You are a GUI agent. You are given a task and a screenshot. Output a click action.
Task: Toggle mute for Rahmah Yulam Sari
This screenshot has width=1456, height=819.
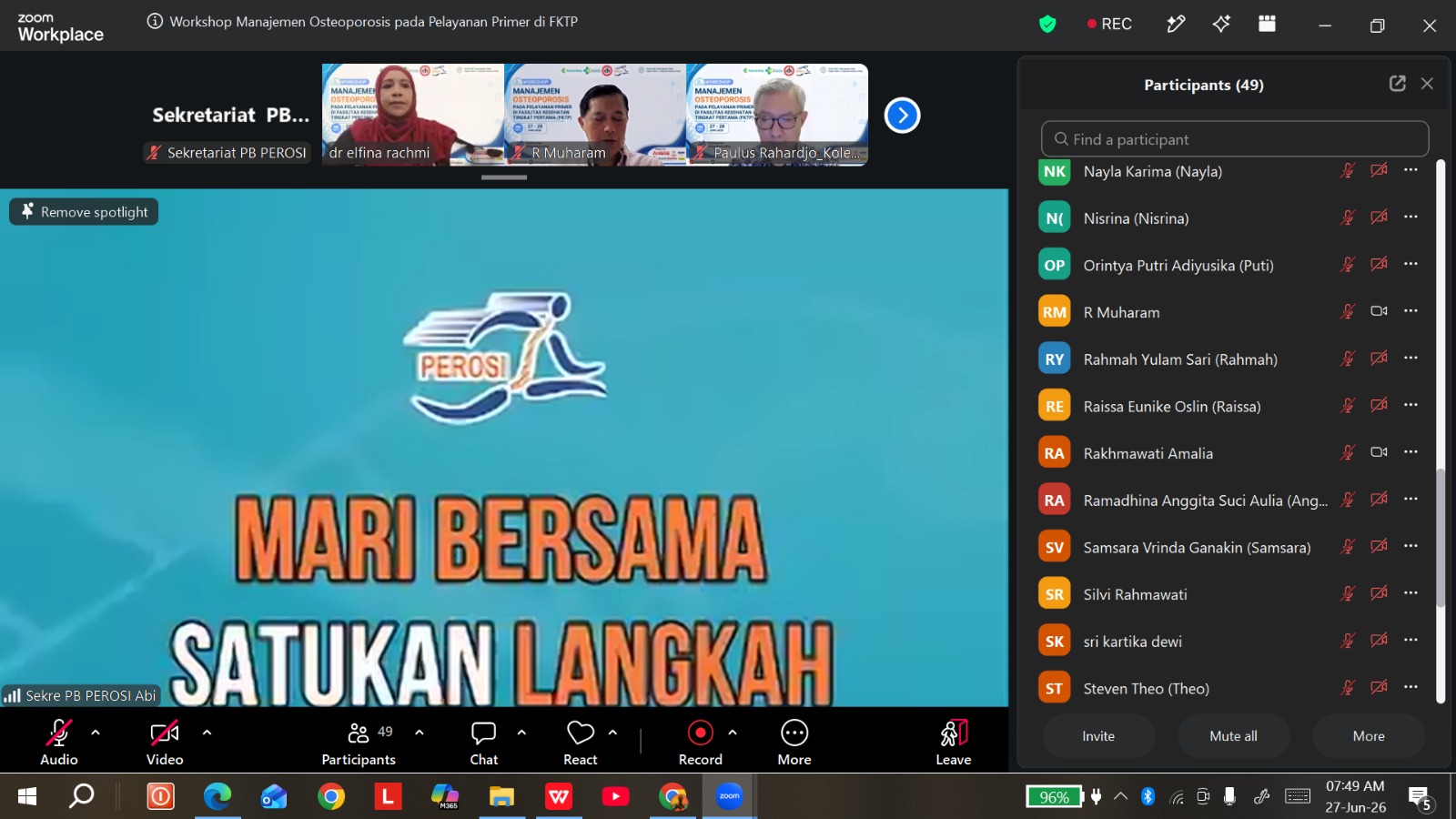pos(1348,359)
